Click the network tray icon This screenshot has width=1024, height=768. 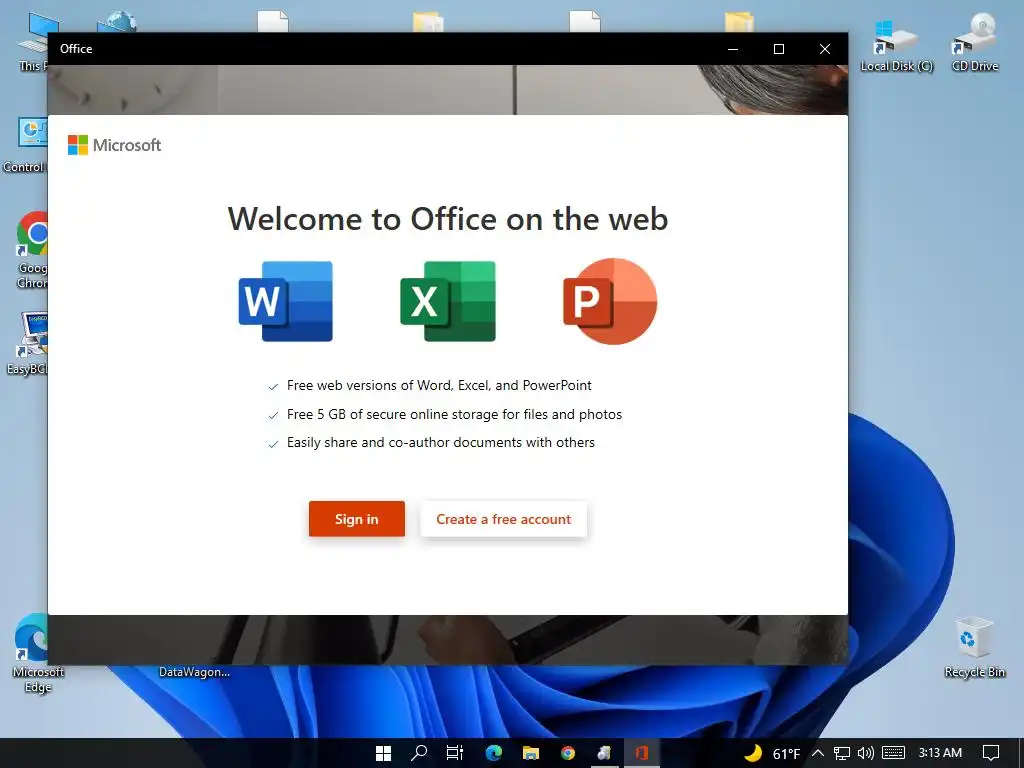tap(842, 754)
